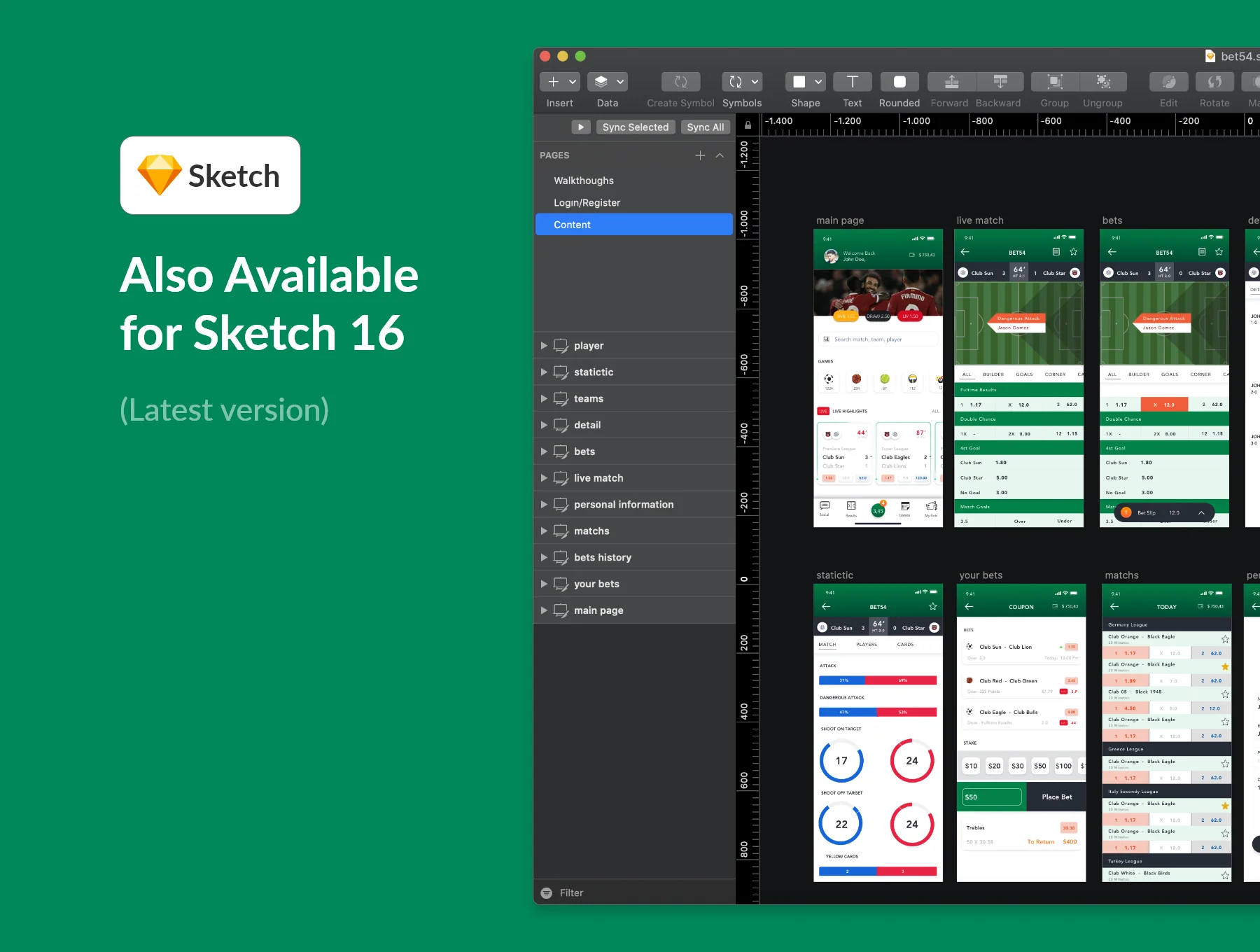The image size is (1260, 952).
Task: Open the Shape dropdown arrow
Action: pos(818,82)
